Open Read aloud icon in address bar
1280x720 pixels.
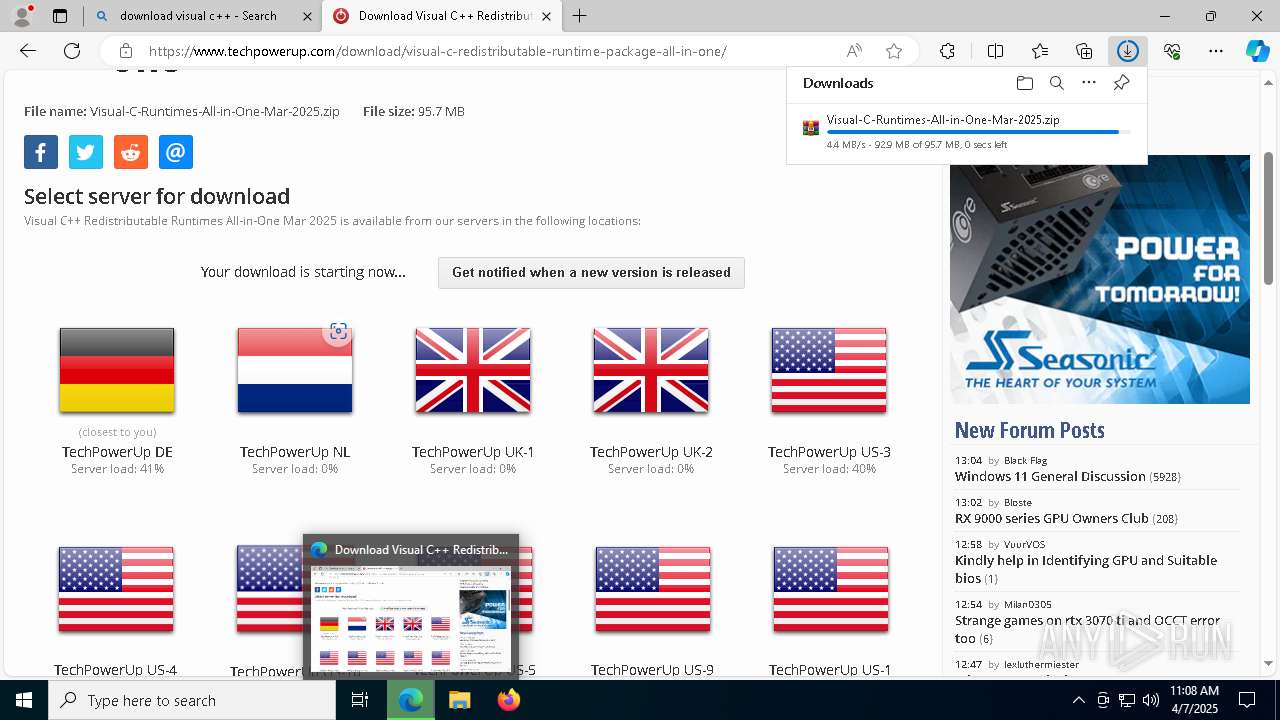coord(854,51)
